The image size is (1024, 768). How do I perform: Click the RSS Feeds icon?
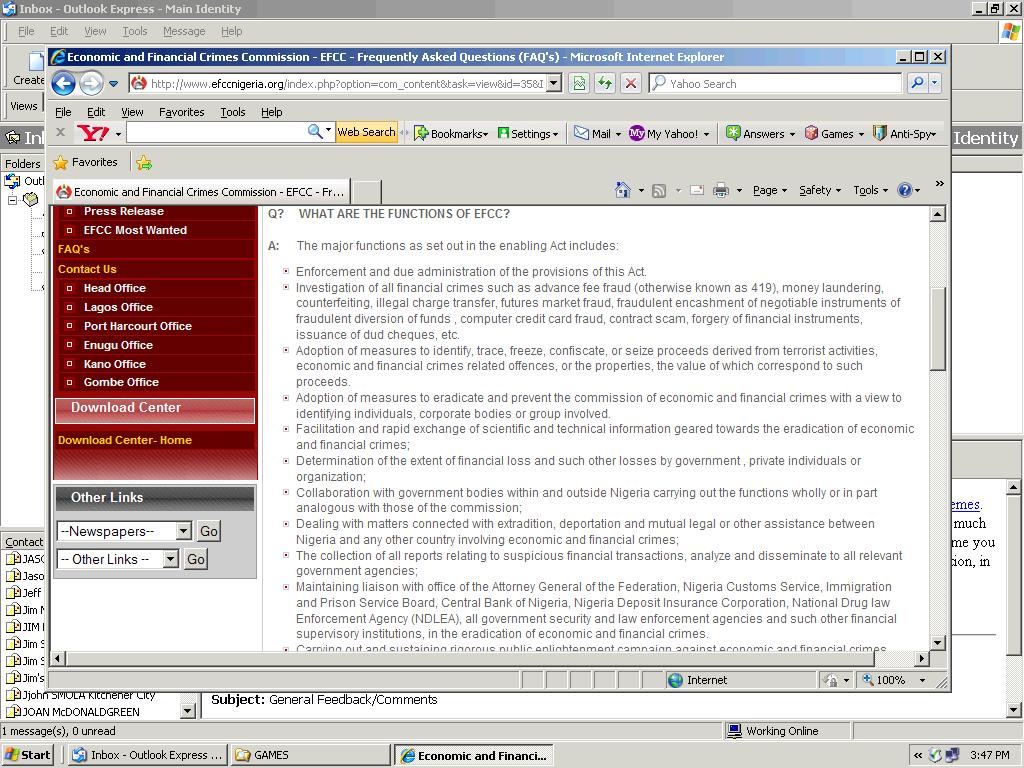(x=659, y=191)
